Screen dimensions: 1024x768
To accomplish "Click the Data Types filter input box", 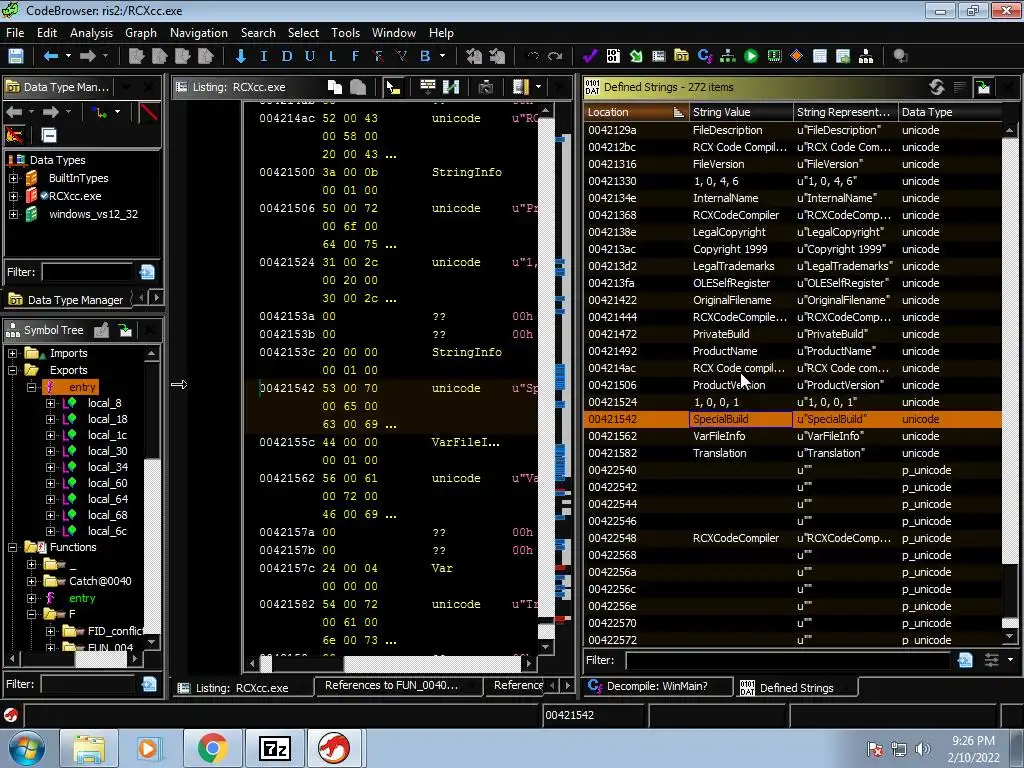I will click(x=88, y=272).
